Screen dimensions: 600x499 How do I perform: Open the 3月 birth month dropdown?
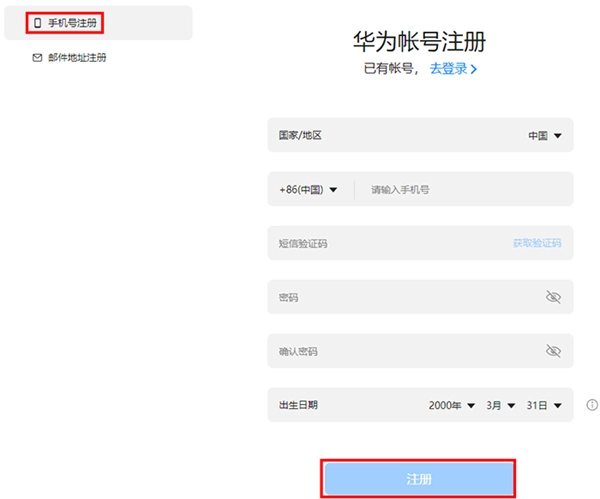coord(500,405)
